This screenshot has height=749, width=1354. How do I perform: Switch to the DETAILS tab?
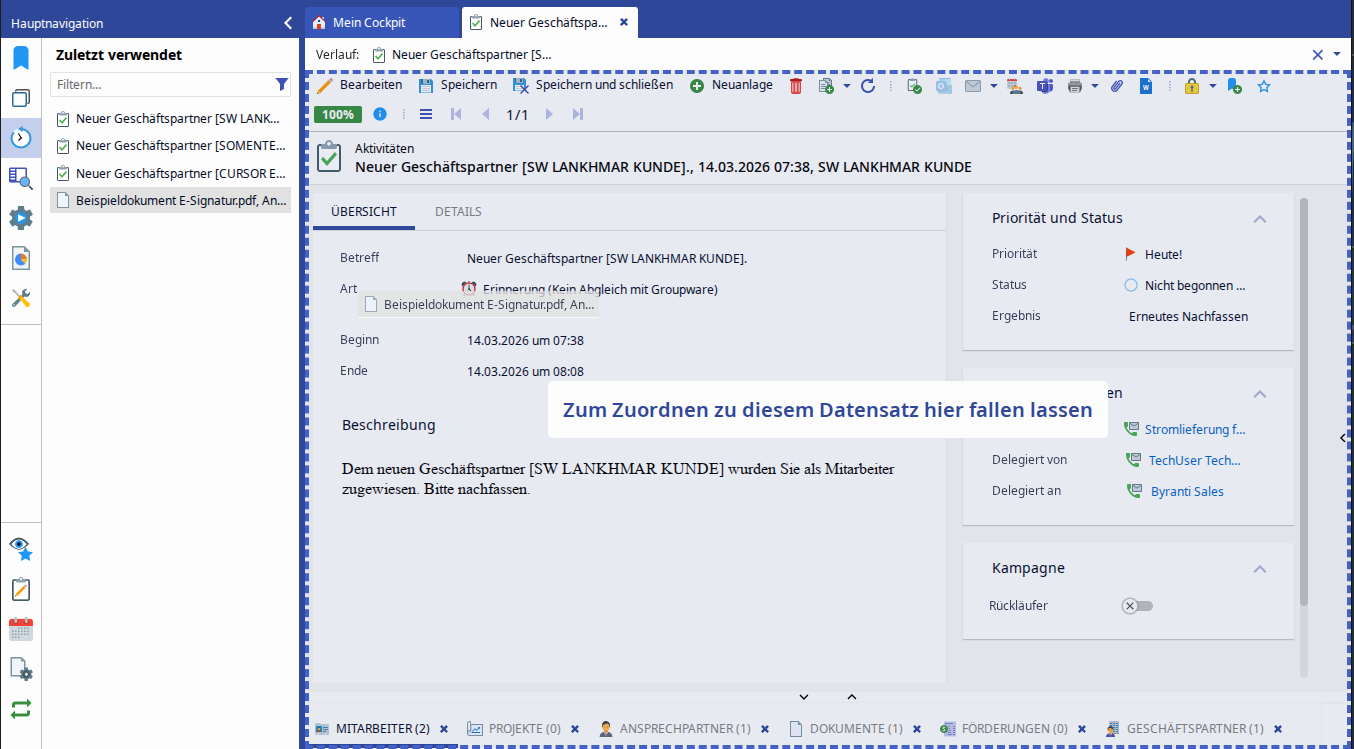[x=458, y=212]
